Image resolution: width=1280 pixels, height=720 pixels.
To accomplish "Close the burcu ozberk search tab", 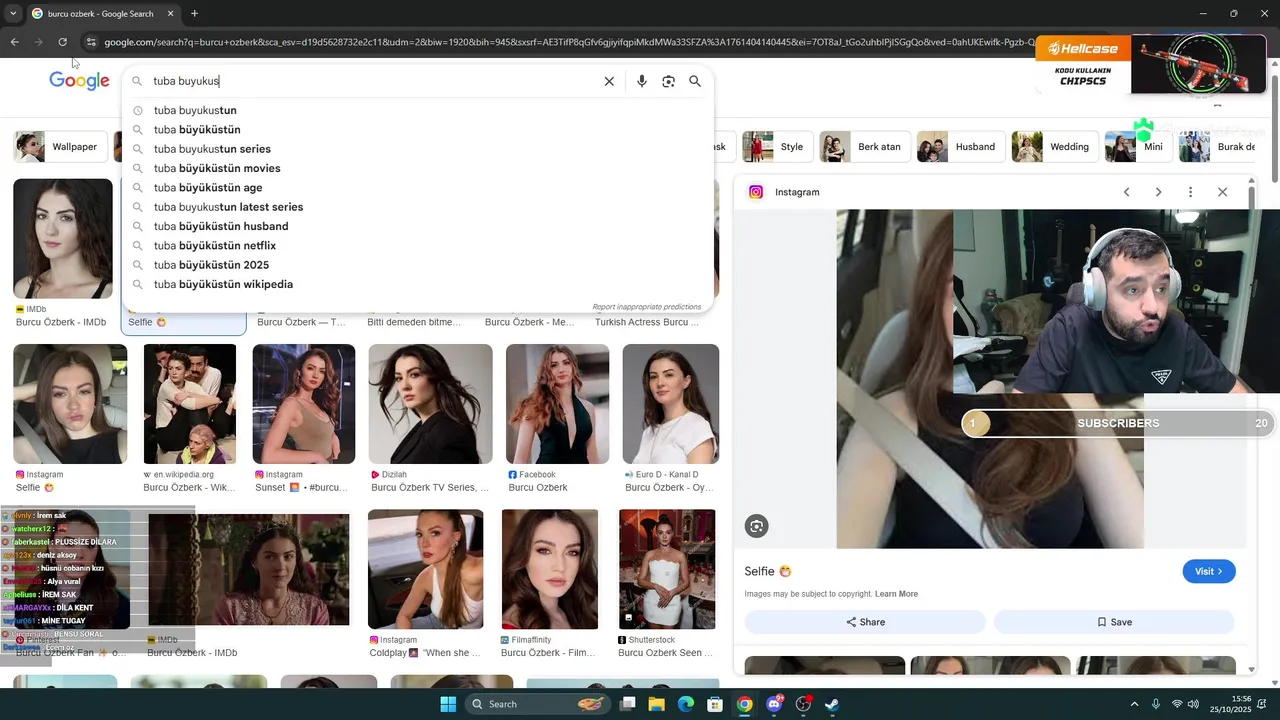I will click(x=170, y=14).
